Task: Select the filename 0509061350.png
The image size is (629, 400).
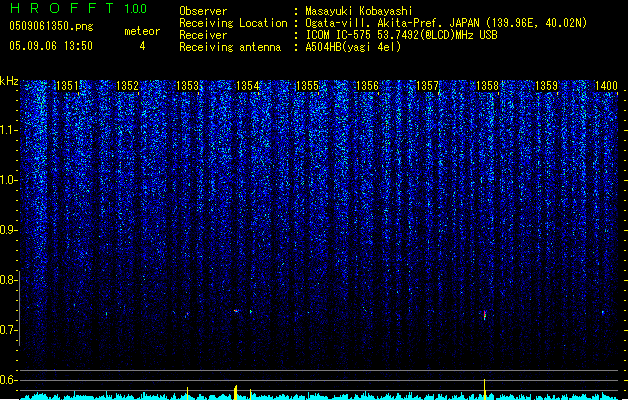Action: [x=51, y=26]
